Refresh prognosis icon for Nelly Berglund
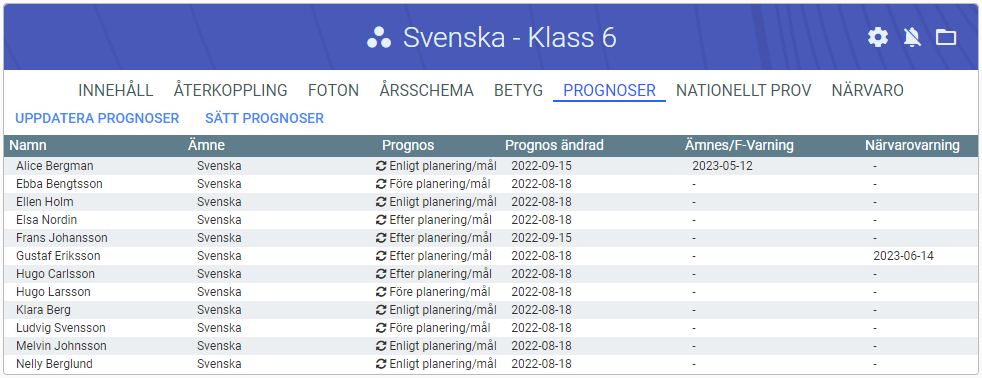The height and width of the screenshot is (378, 982). pyautogui.click(x=381, y=364)
